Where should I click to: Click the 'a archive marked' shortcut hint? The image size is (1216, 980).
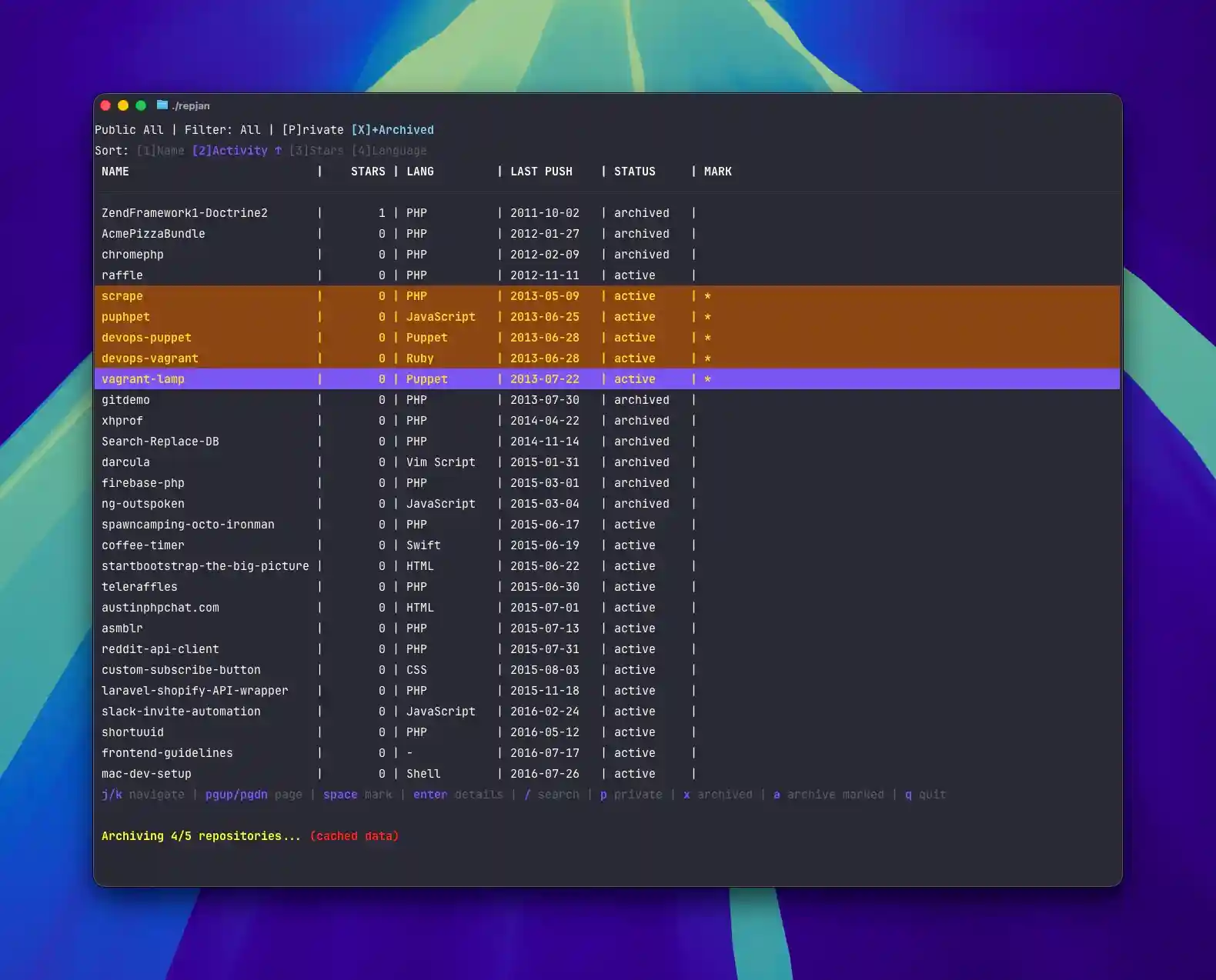pyautogui.click(x=829, y=795)
